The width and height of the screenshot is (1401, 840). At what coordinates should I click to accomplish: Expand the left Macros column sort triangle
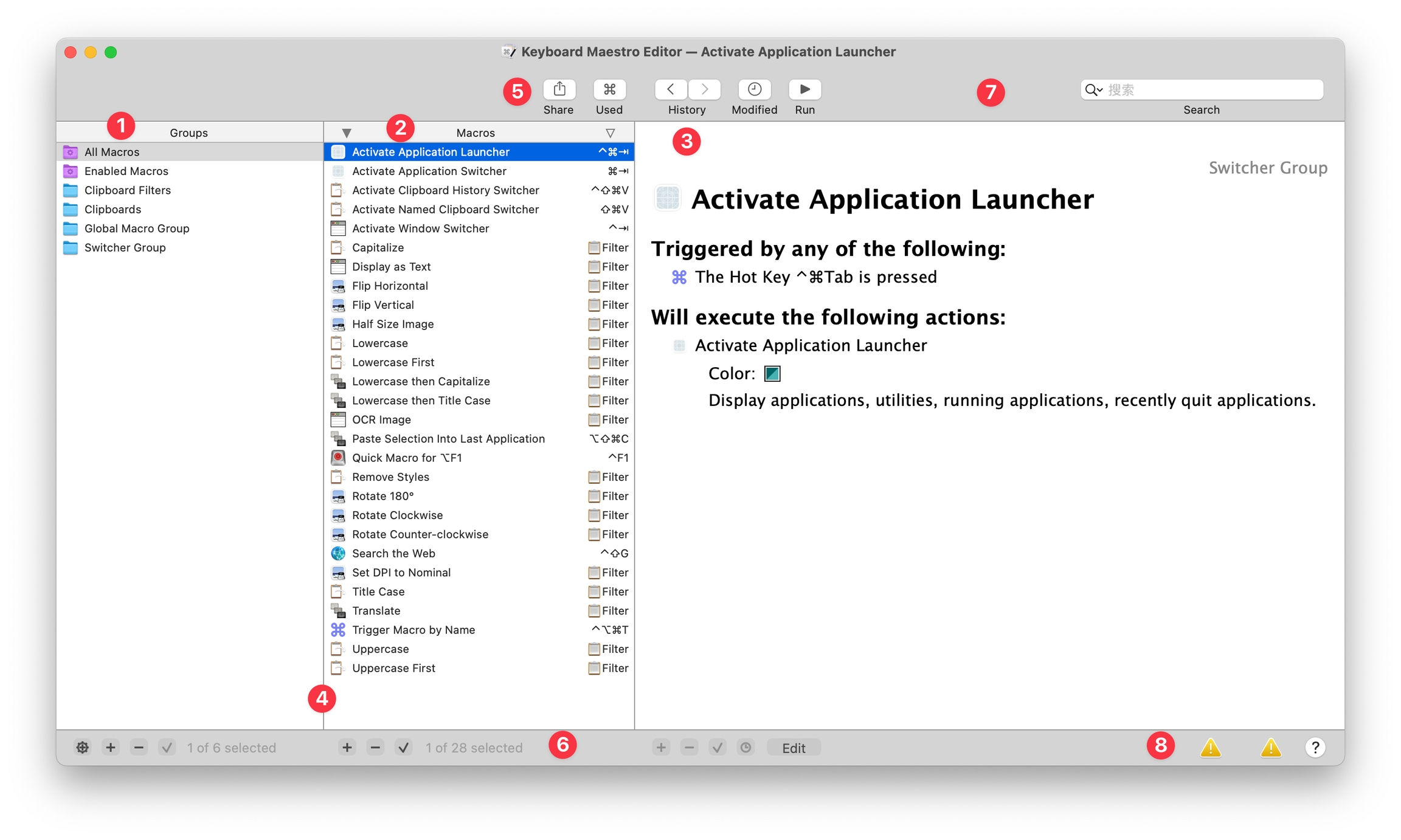346,133
